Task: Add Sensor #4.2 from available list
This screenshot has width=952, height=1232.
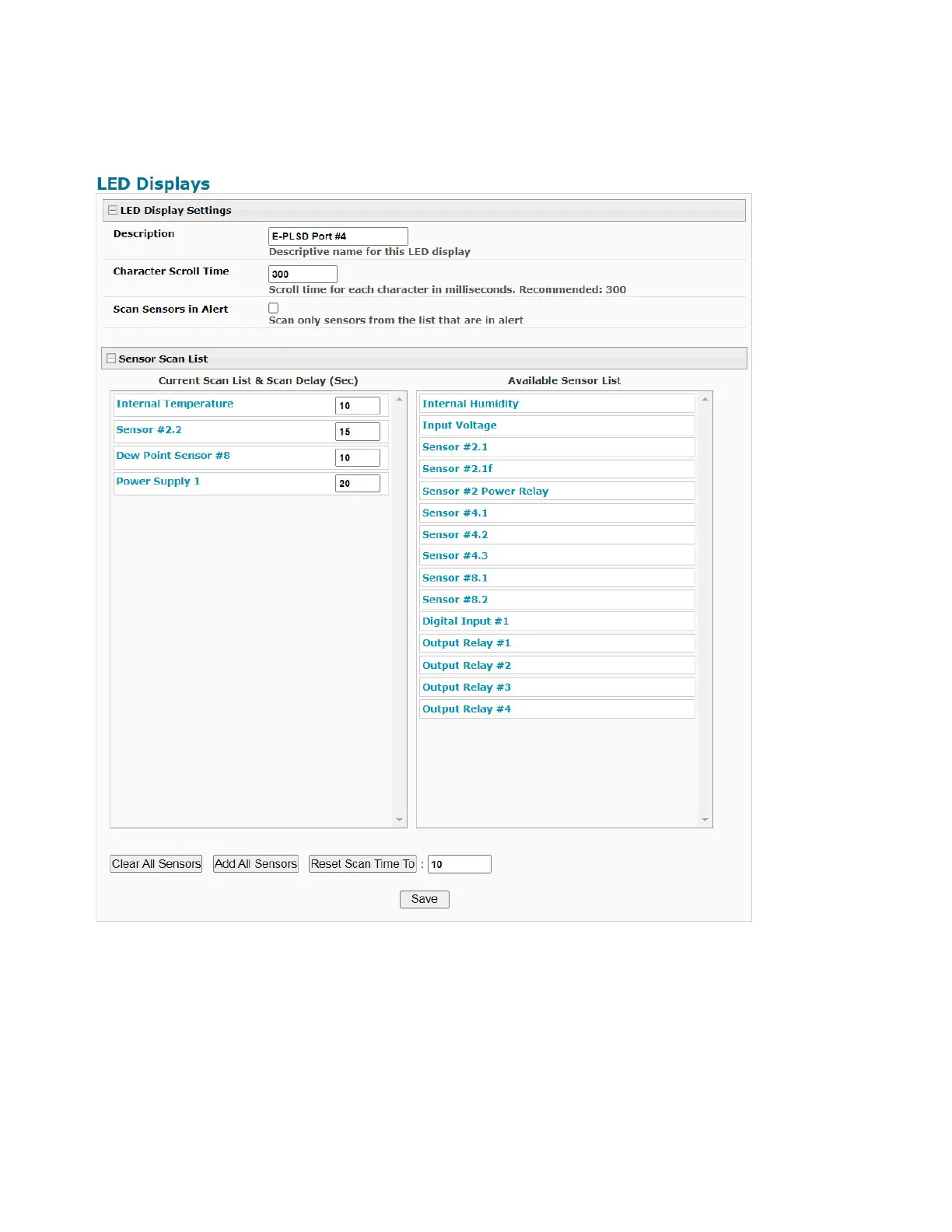Action: point(557,534)
